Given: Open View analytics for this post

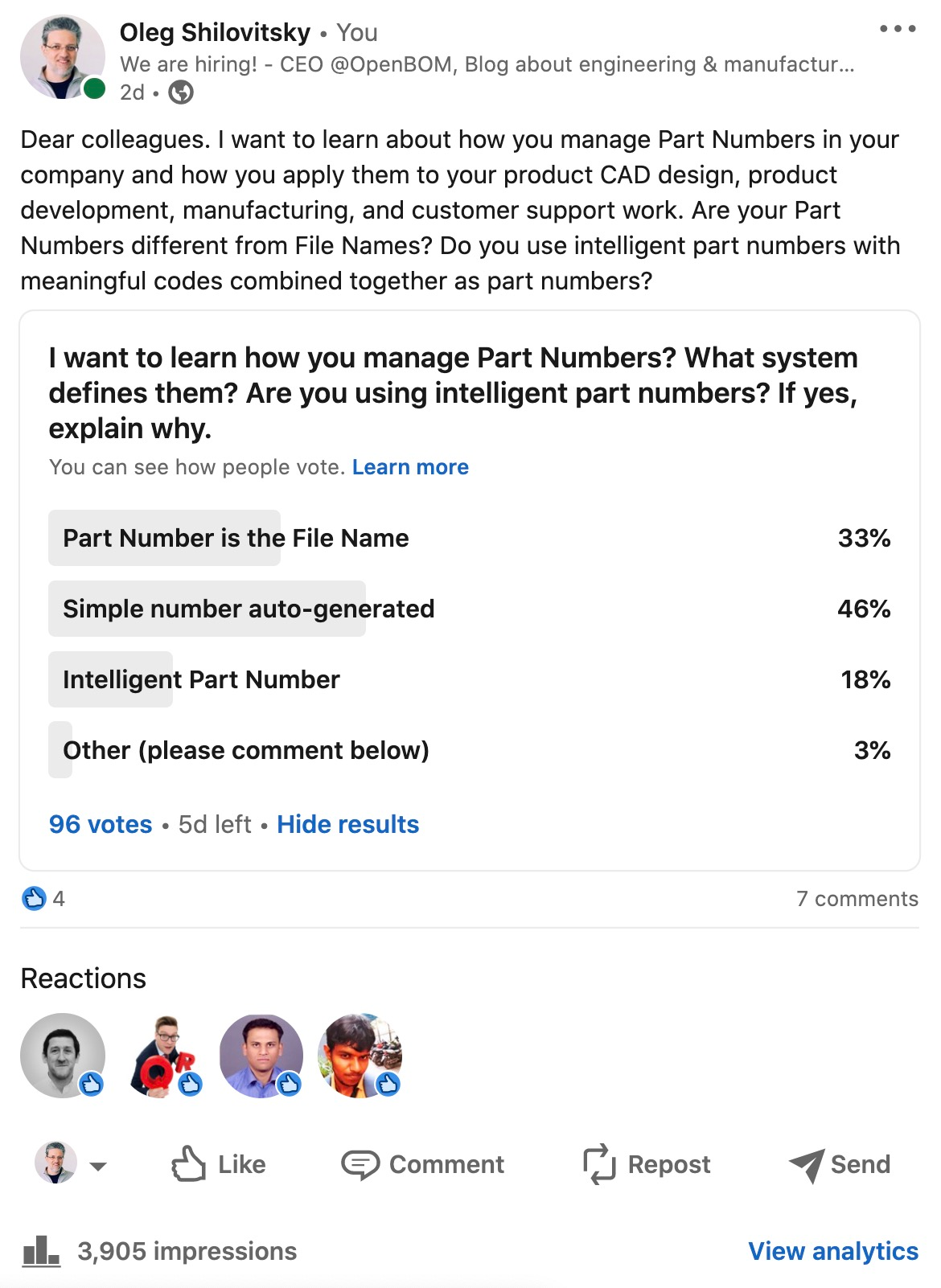Looking at the screenshot, I should (833, 1251).
